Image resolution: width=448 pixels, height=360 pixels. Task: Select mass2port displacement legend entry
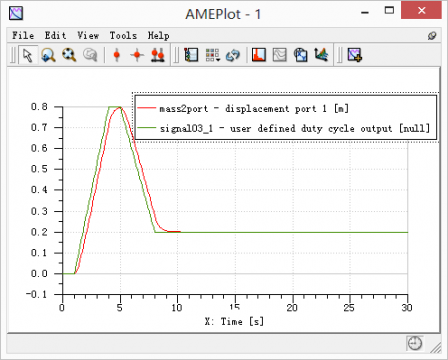point(243,109)
